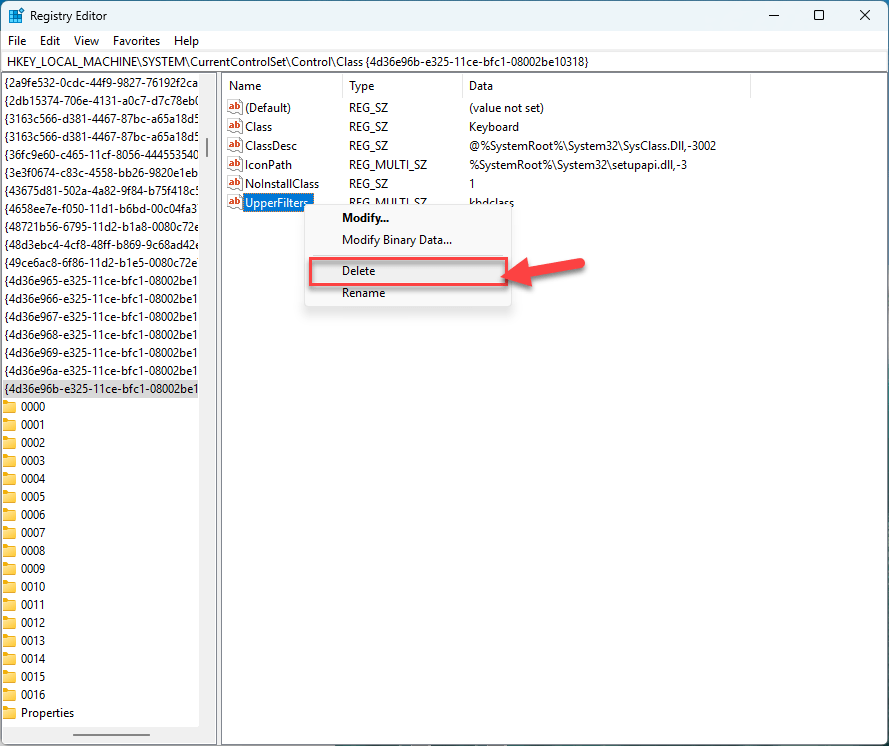Click the IconPath value icon
The image size is (889, 746).
click(236, 165)
